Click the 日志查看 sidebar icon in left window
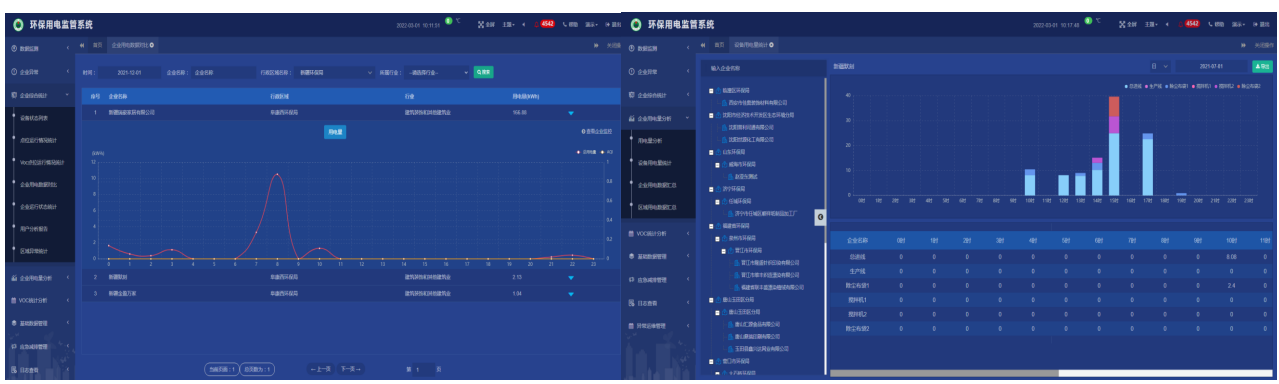 coord(13,370)
